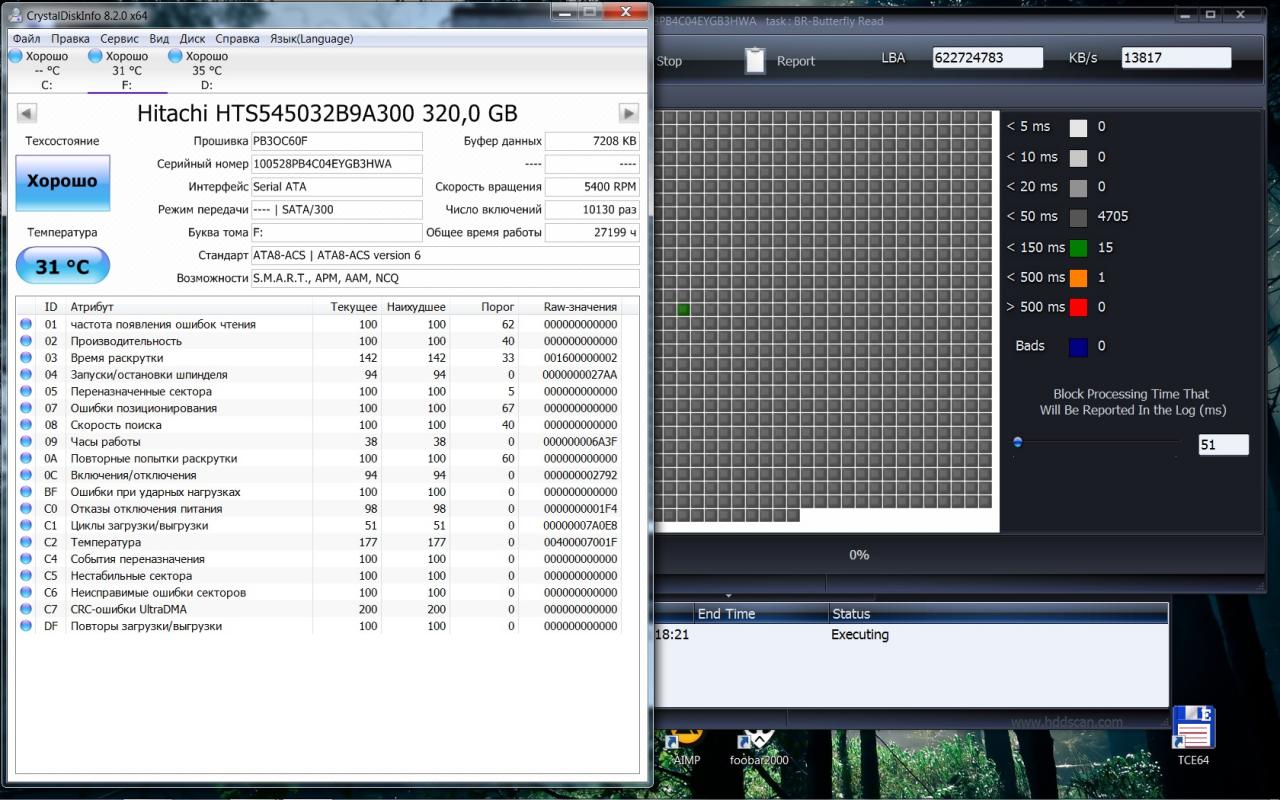1280x800 pixels.
Task: Select the 01 read error rate row
Action: (318, 324)
